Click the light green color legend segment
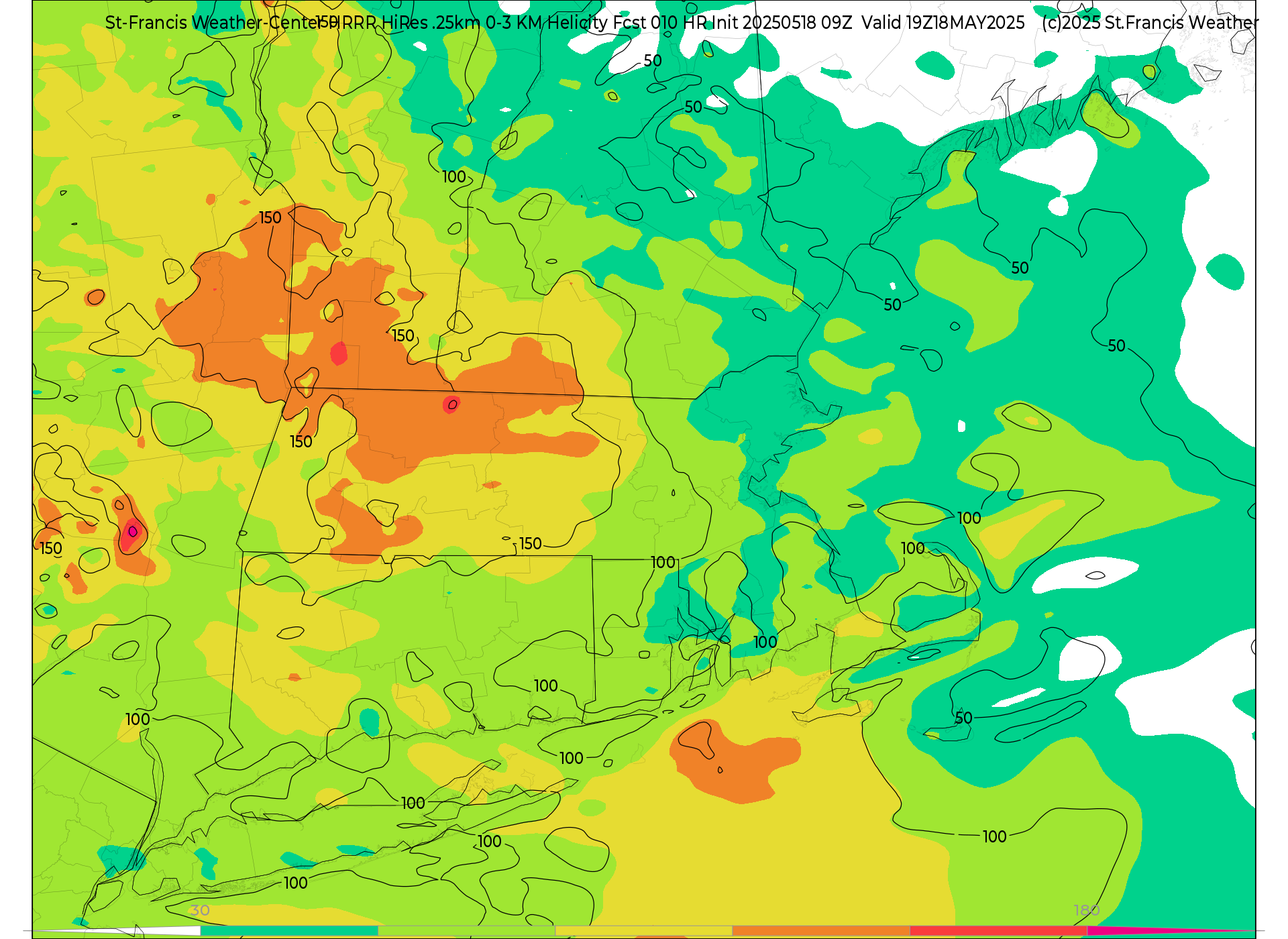This screenshot has height=939, width=1288. point(466,931)
